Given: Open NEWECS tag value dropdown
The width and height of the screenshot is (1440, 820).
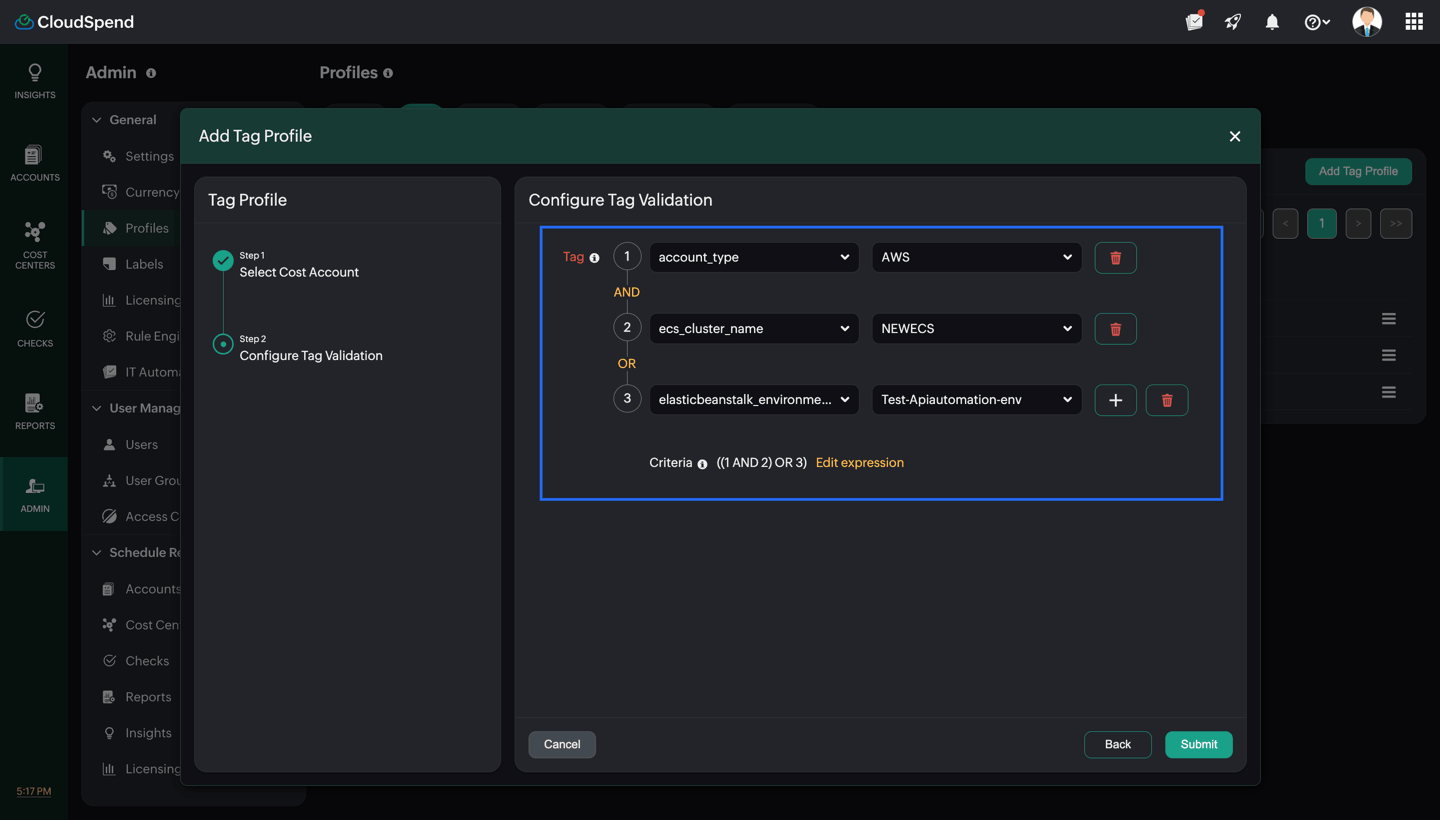Looking at the screenshot, I should (x=977, y=328).
